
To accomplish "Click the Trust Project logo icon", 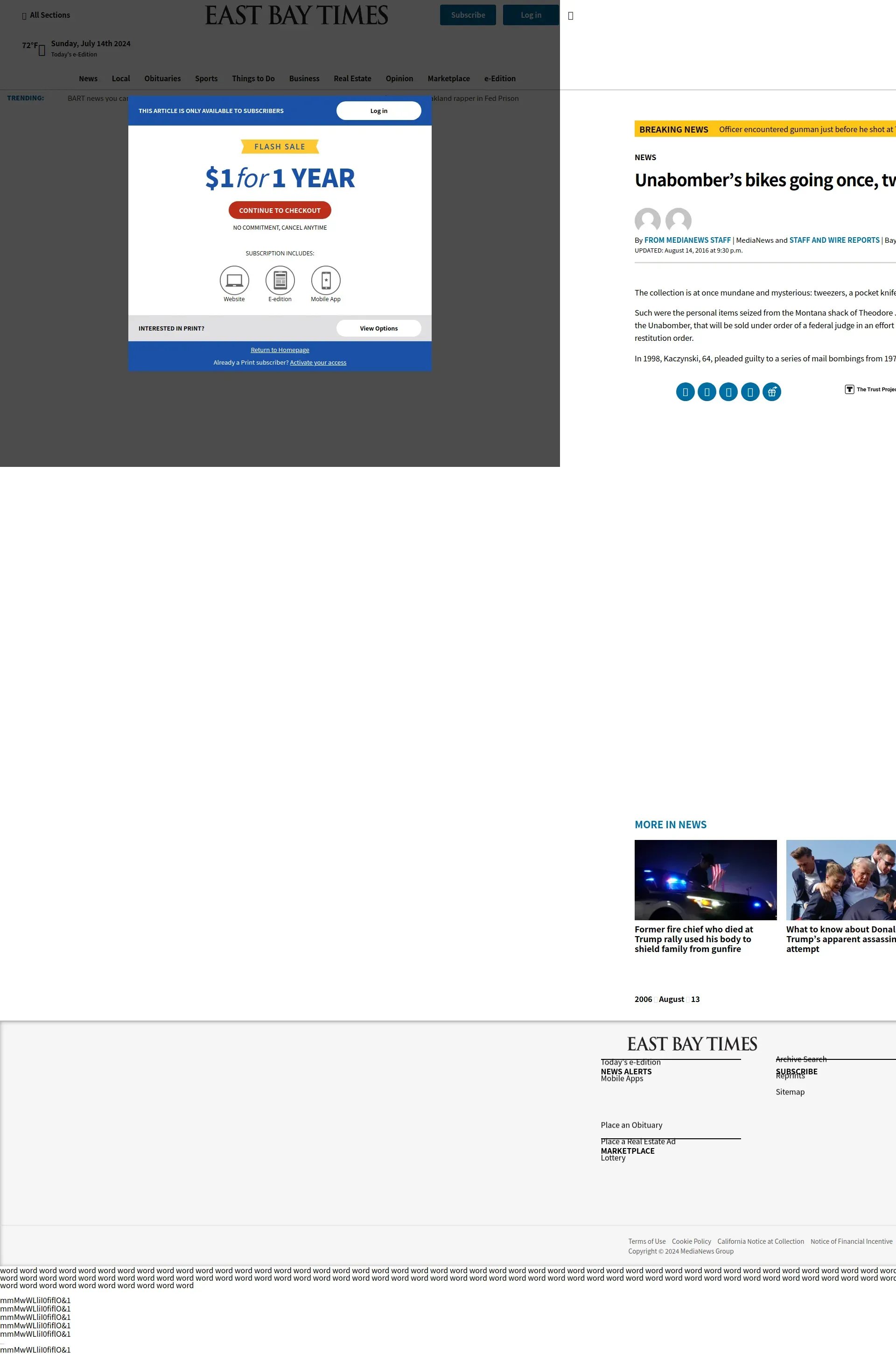I will pos(849,389).
